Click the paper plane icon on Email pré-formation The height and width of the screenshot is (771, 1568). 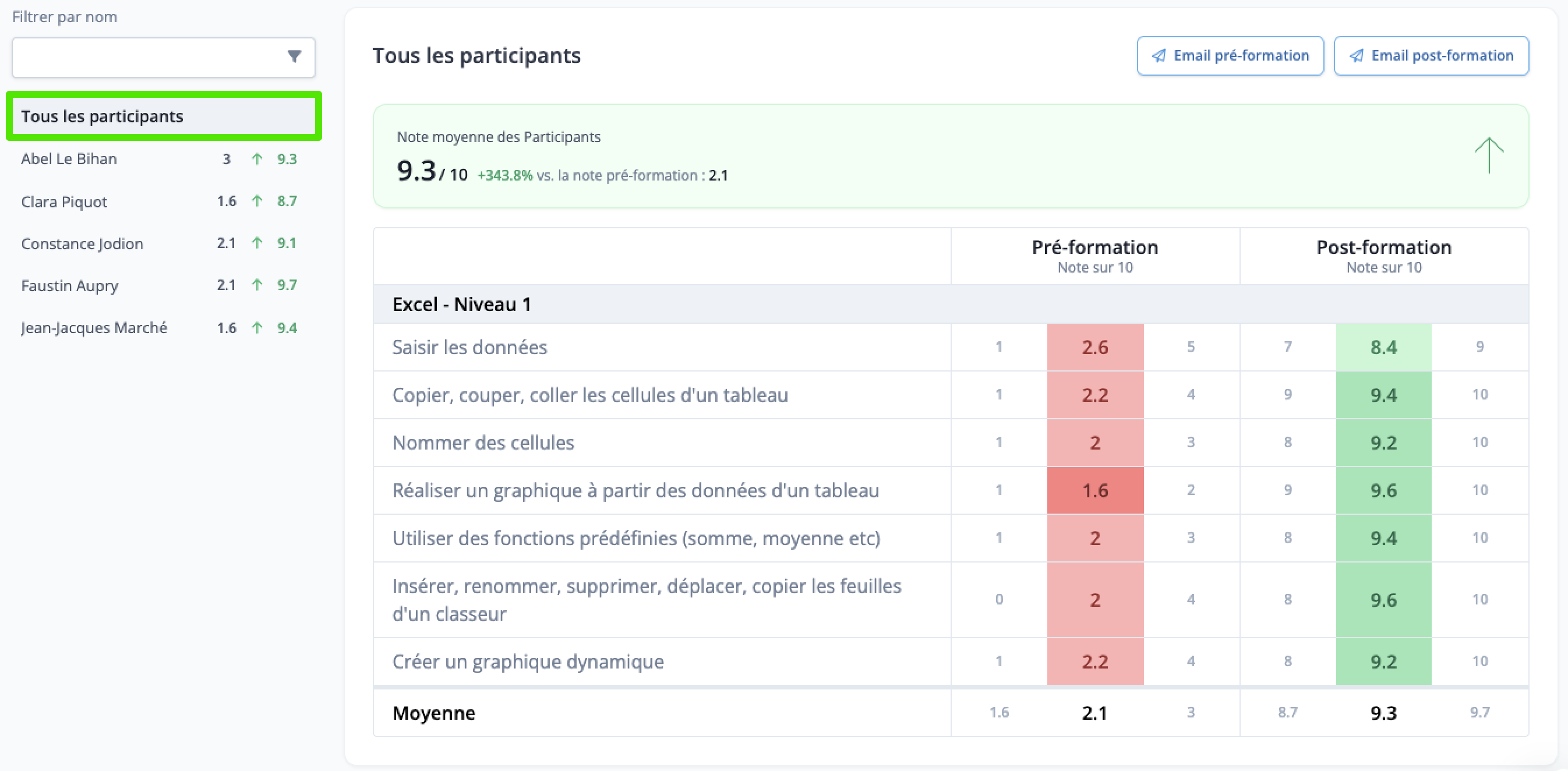1159,55
